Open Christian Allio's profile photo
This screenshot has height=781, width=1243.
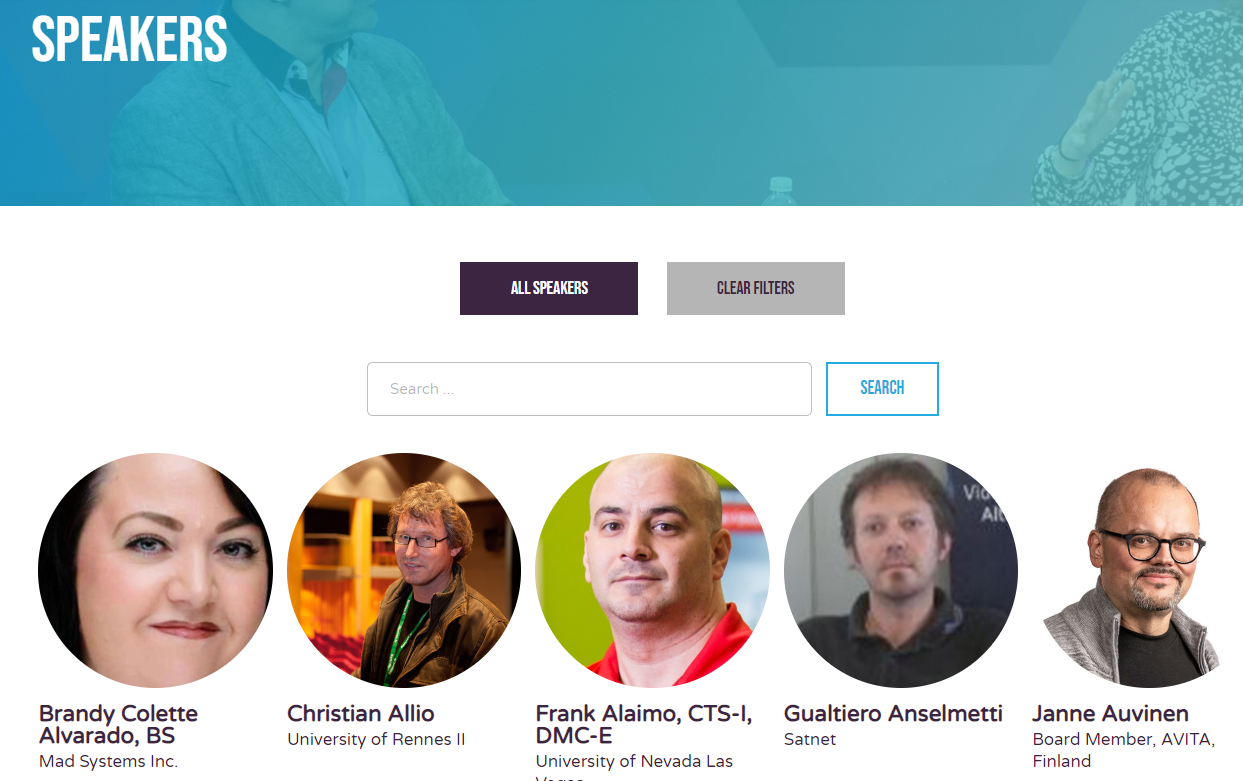pos(404,570)
